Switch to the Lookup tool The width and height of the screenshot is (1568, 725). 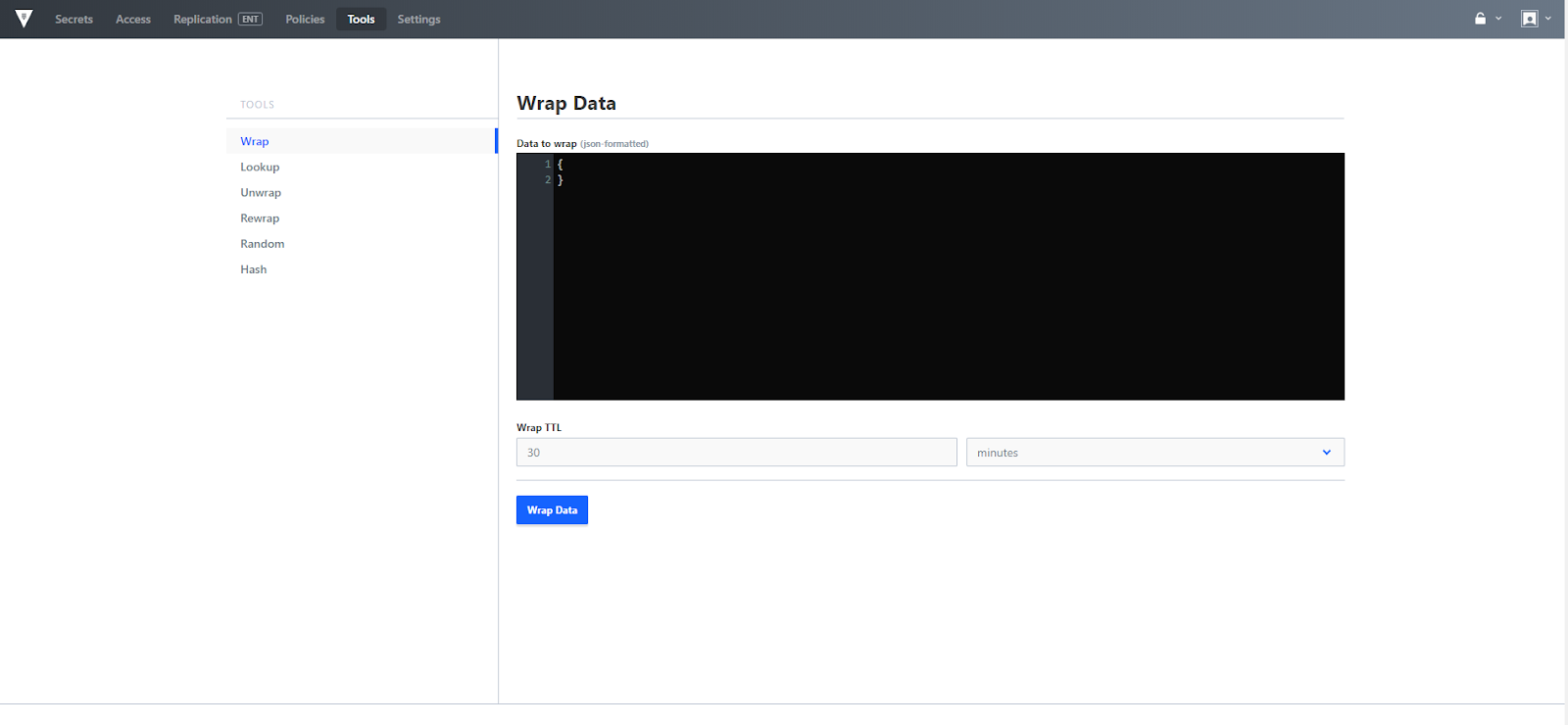click(x=260, y=168)
